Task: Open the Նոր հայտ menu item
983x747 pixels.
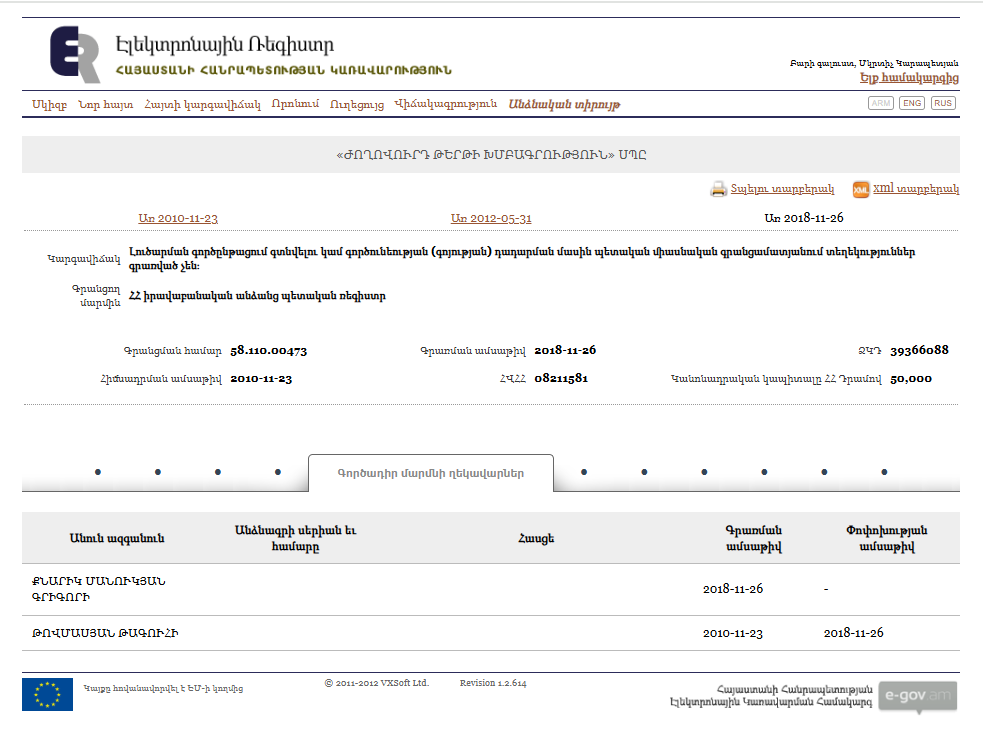Action: point(105,104)
